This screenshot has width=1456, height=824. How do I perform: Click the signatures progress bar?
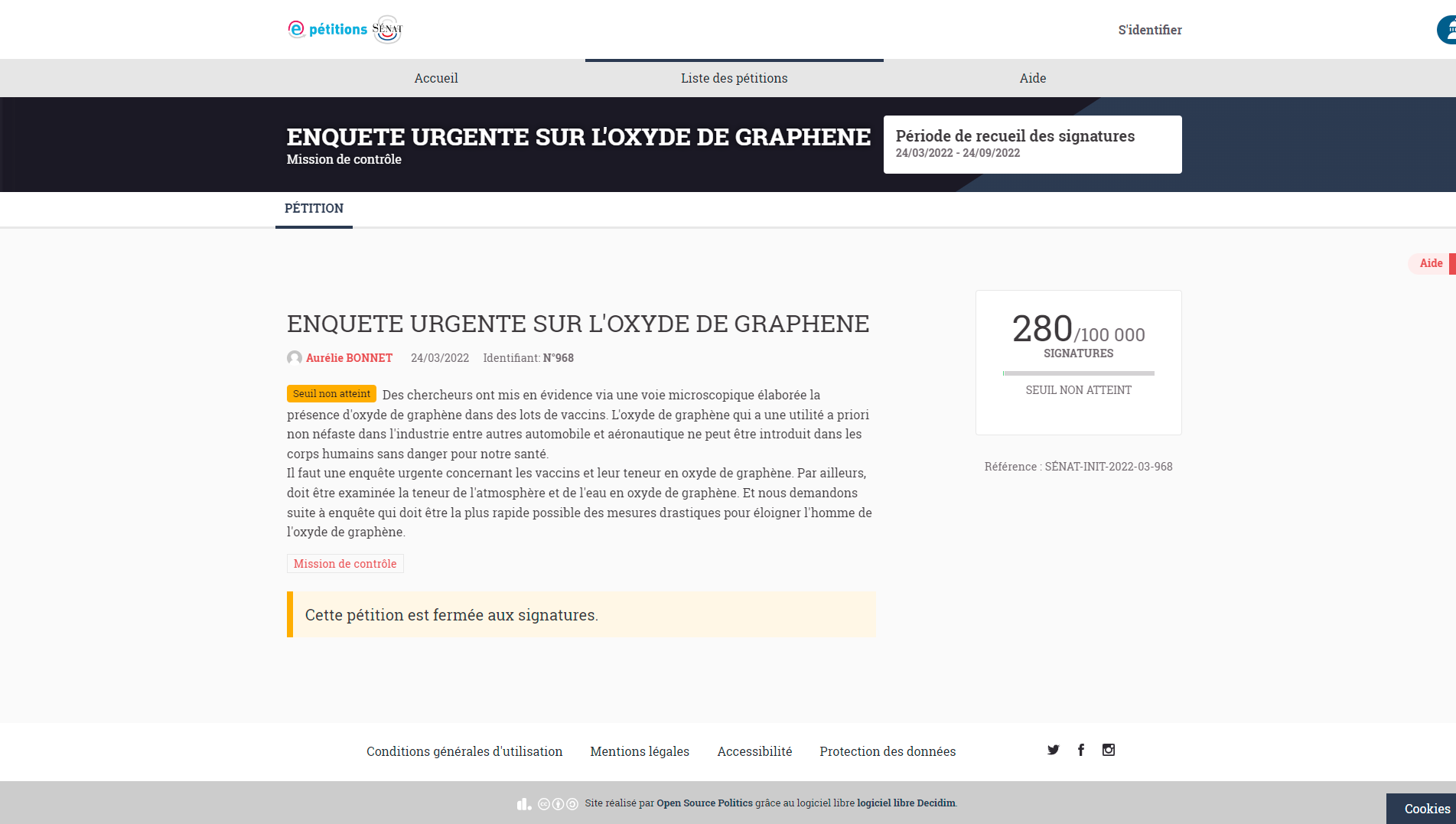(x=1079, y=373)
